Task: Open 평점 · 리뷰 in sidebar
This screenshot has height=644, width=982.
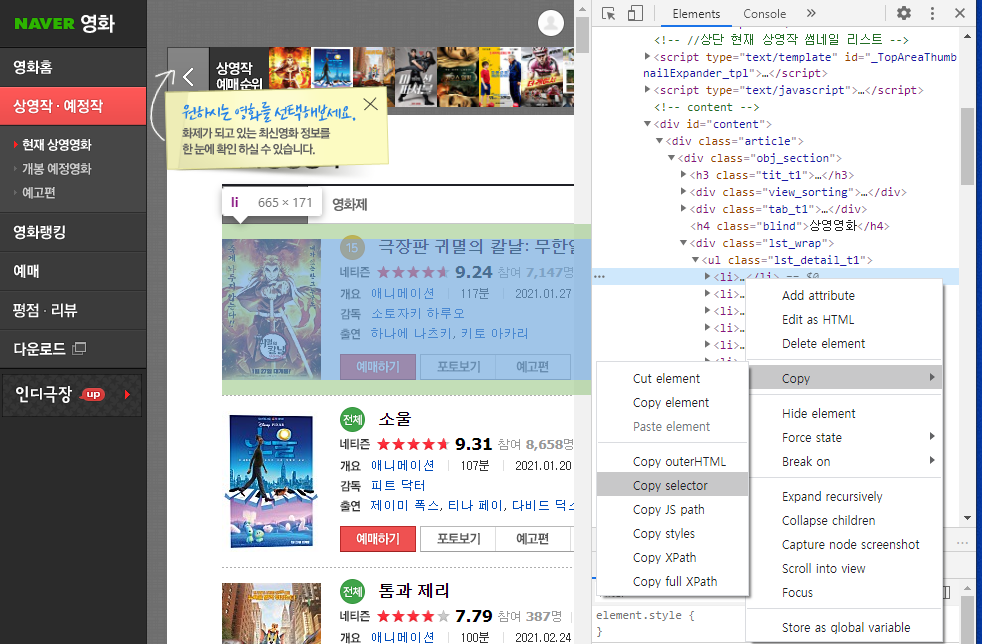Action: point(73,310)
